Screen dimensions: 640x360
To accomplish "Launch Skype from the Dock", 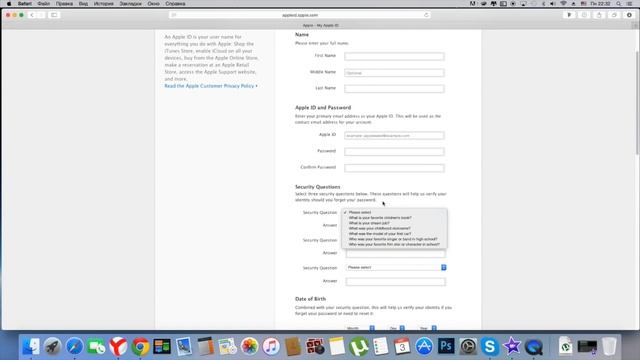I will pyautogui.click(x=490, y=347).
